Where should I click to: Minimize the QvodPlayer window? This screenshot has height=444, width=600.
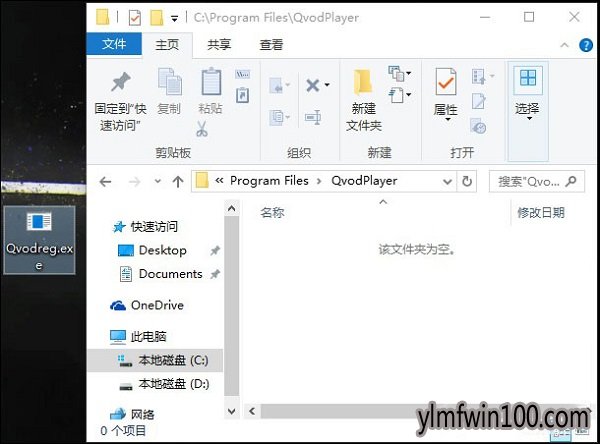[x=485, y=17]
